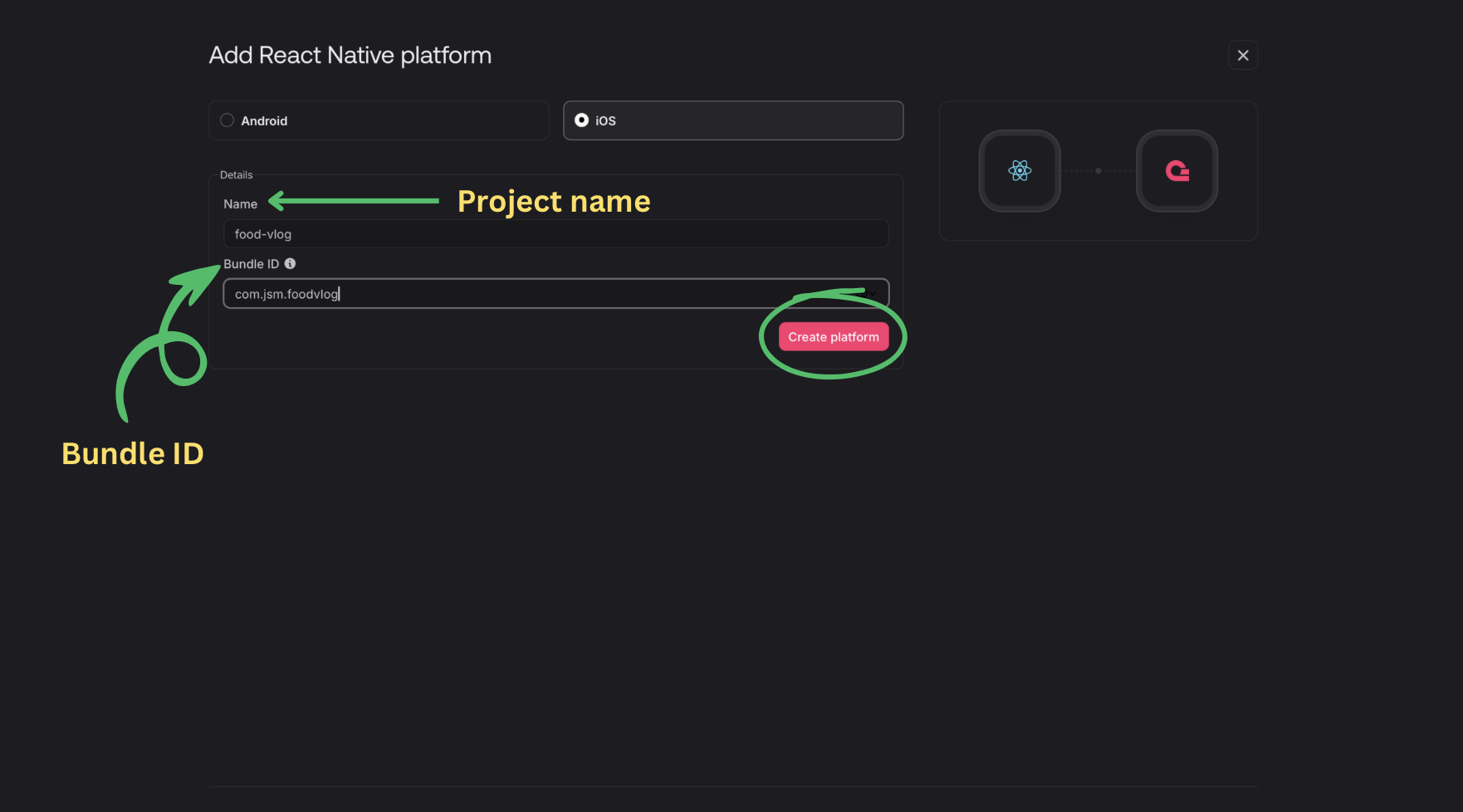1463x812 pixels.
Task: Click the chevron inside the Bundle ID field
Action: [x=873, y=294]
